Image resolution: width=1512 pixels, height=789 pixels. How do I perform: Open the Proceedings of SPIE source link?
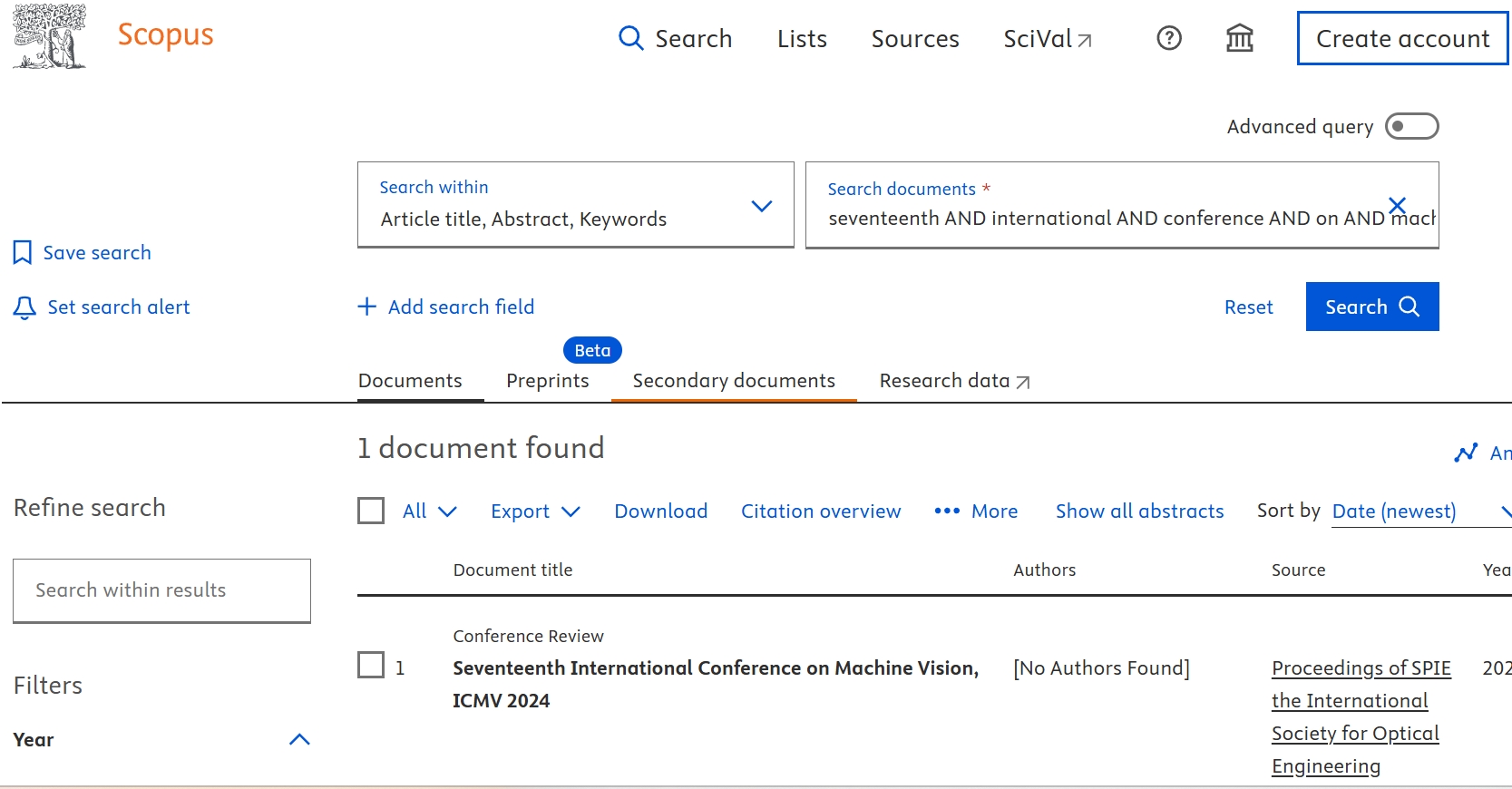1361,717
